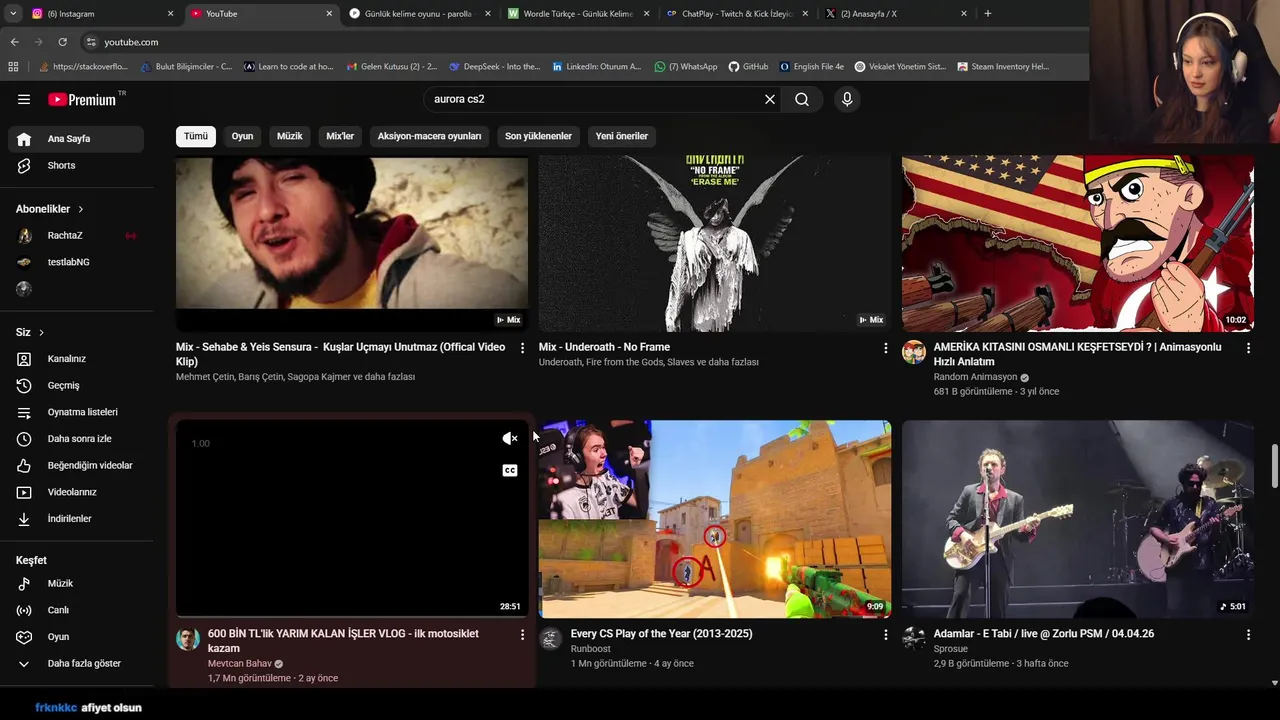1280x720 pixels.
Task: Open Geçmiş history in sidebar
Action: 76,385
